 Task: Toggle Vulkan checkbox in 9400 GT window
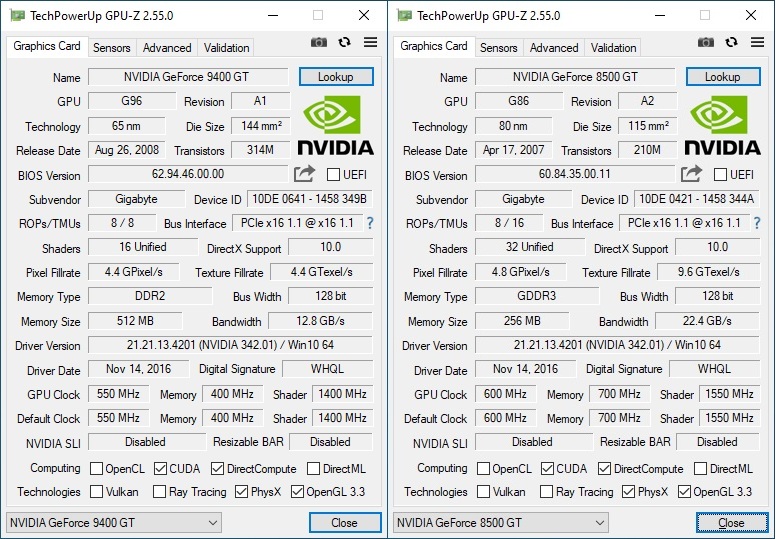(97, 491)
